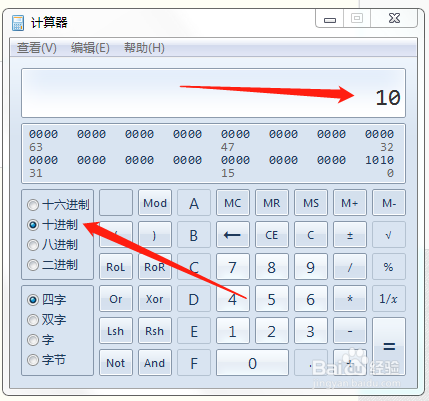Viewport: 429px width, 401px height.
Task: Minimize the 计算器 window
Action: click(329, 19)
